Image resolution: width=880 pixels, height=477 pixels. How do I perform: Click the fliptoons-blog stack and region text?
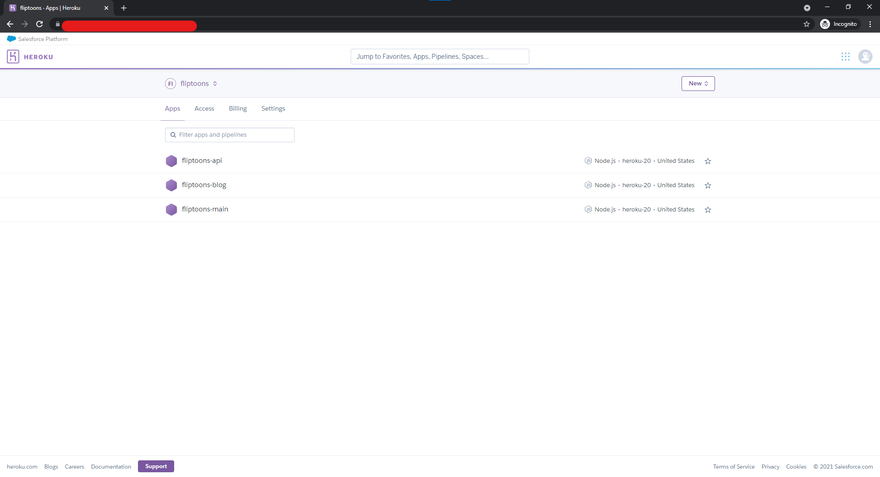(x=644, y=185)
